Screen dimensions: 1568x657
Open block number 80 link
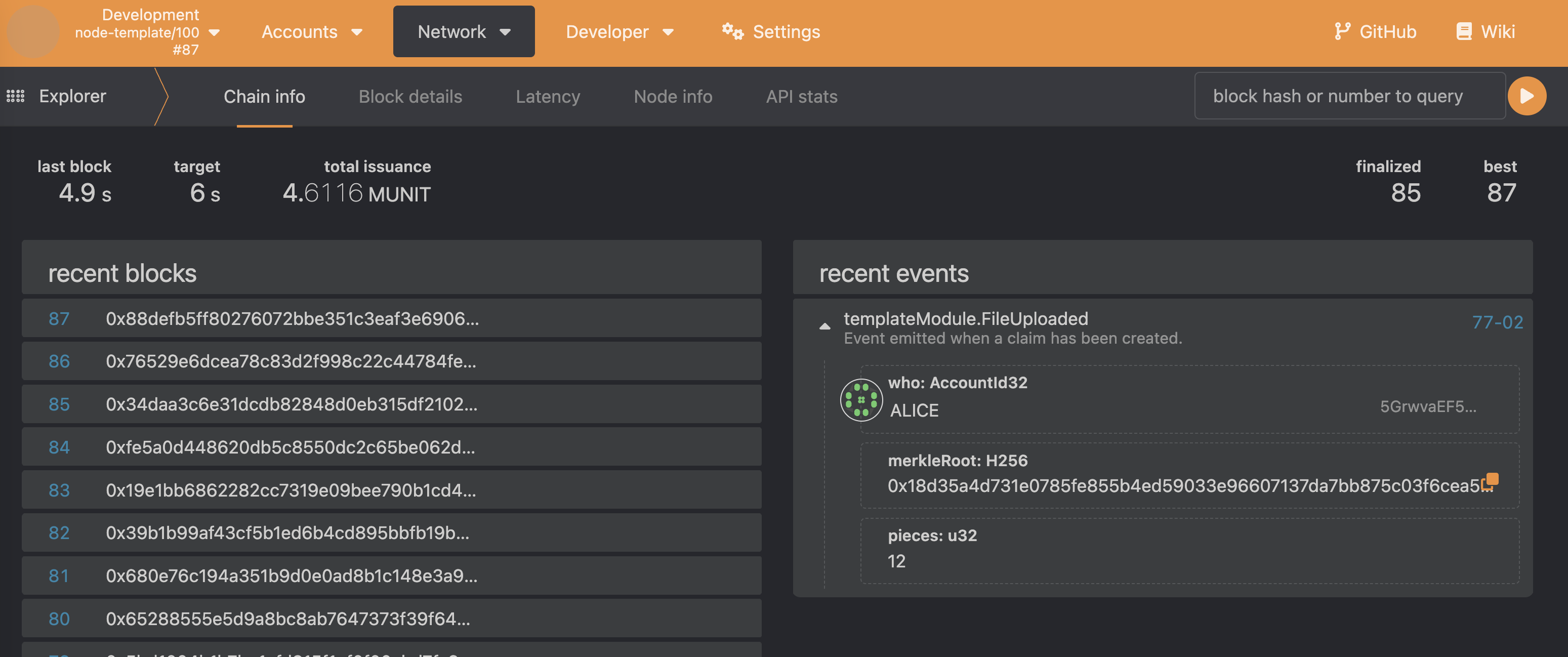[59, 619]
